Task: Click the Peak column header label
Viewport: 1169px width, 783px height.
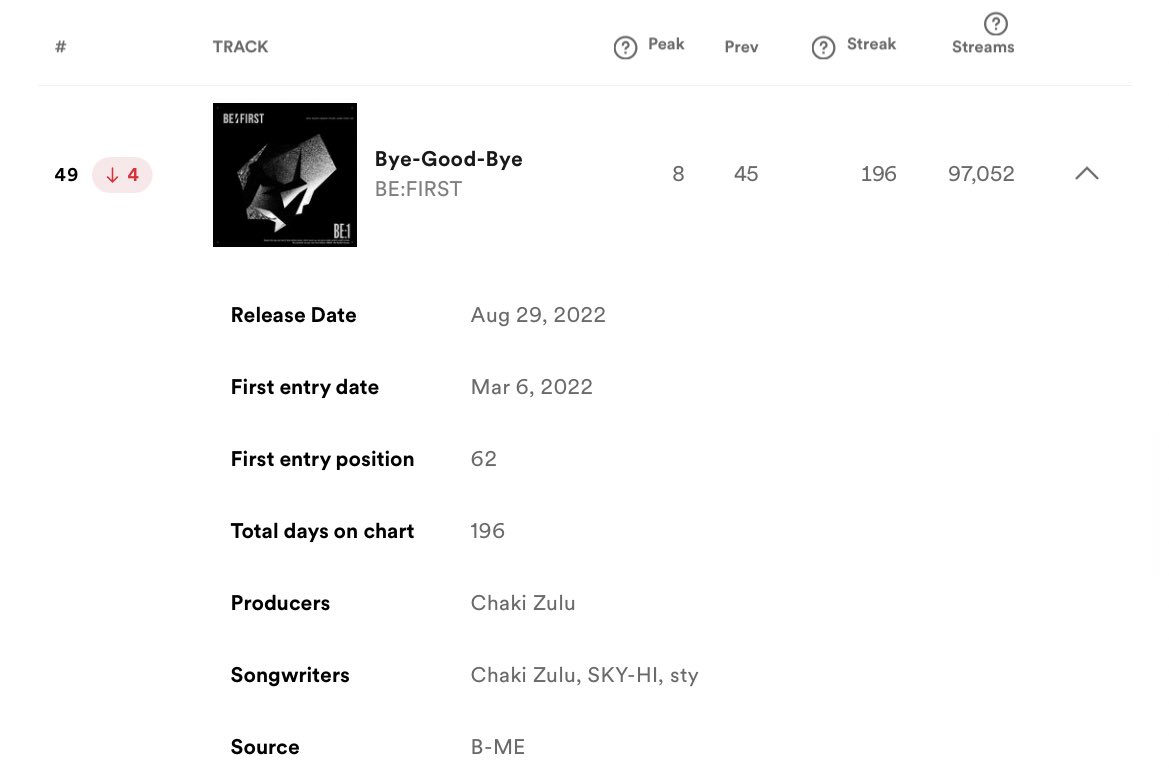Action: click(x=666, y=44)
